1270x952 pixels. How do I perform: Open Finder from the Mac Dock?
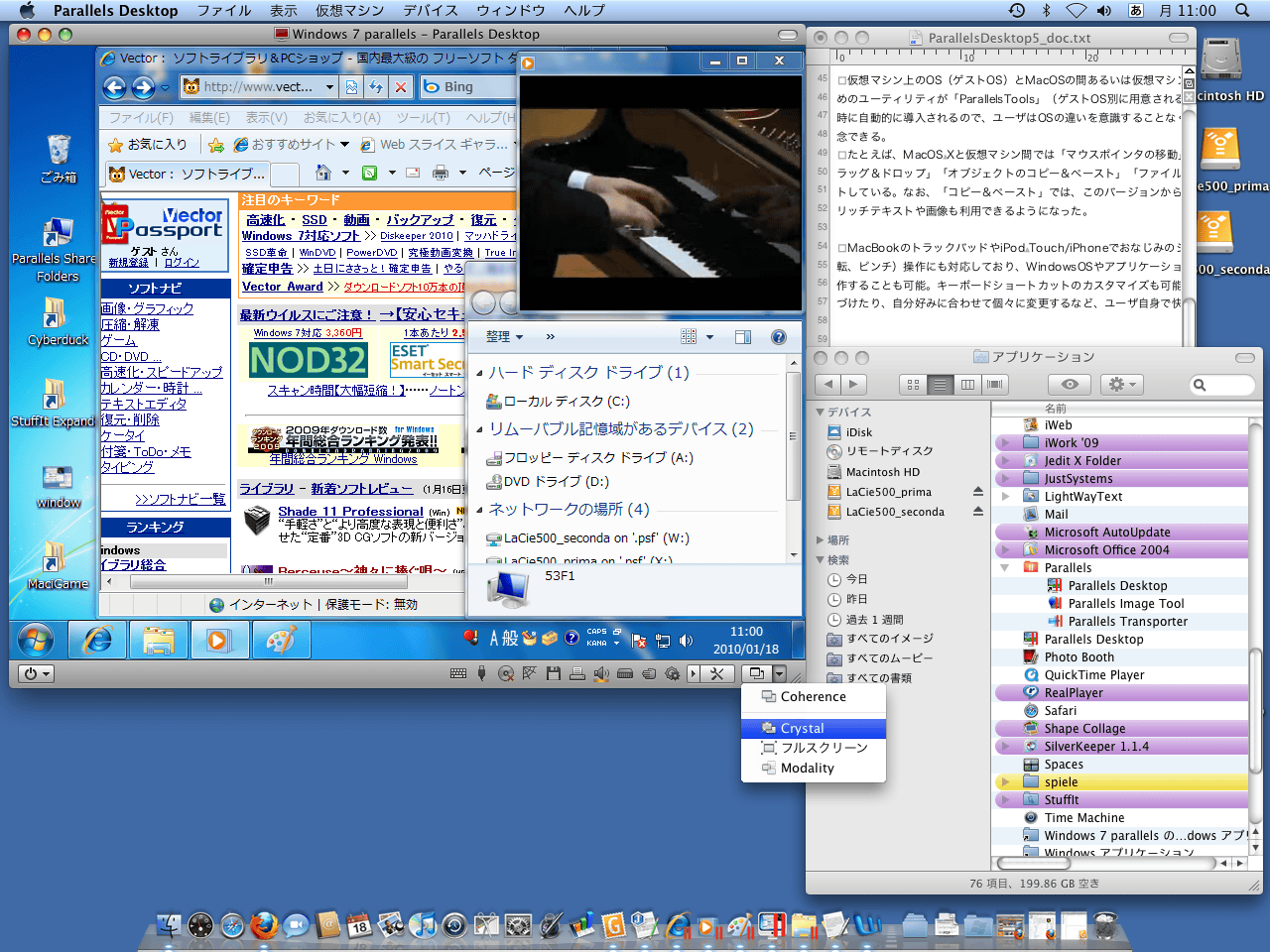point(169,925)
